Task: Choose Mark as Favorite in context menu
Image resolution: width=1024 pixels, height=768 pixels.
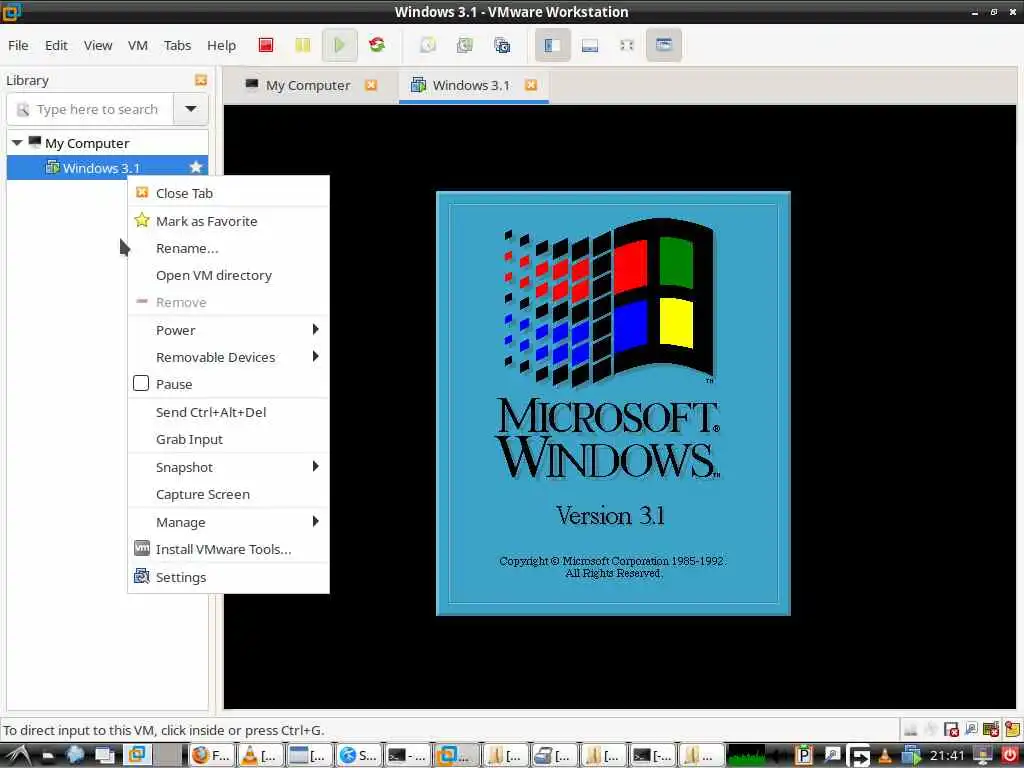Action: (228, 221)
